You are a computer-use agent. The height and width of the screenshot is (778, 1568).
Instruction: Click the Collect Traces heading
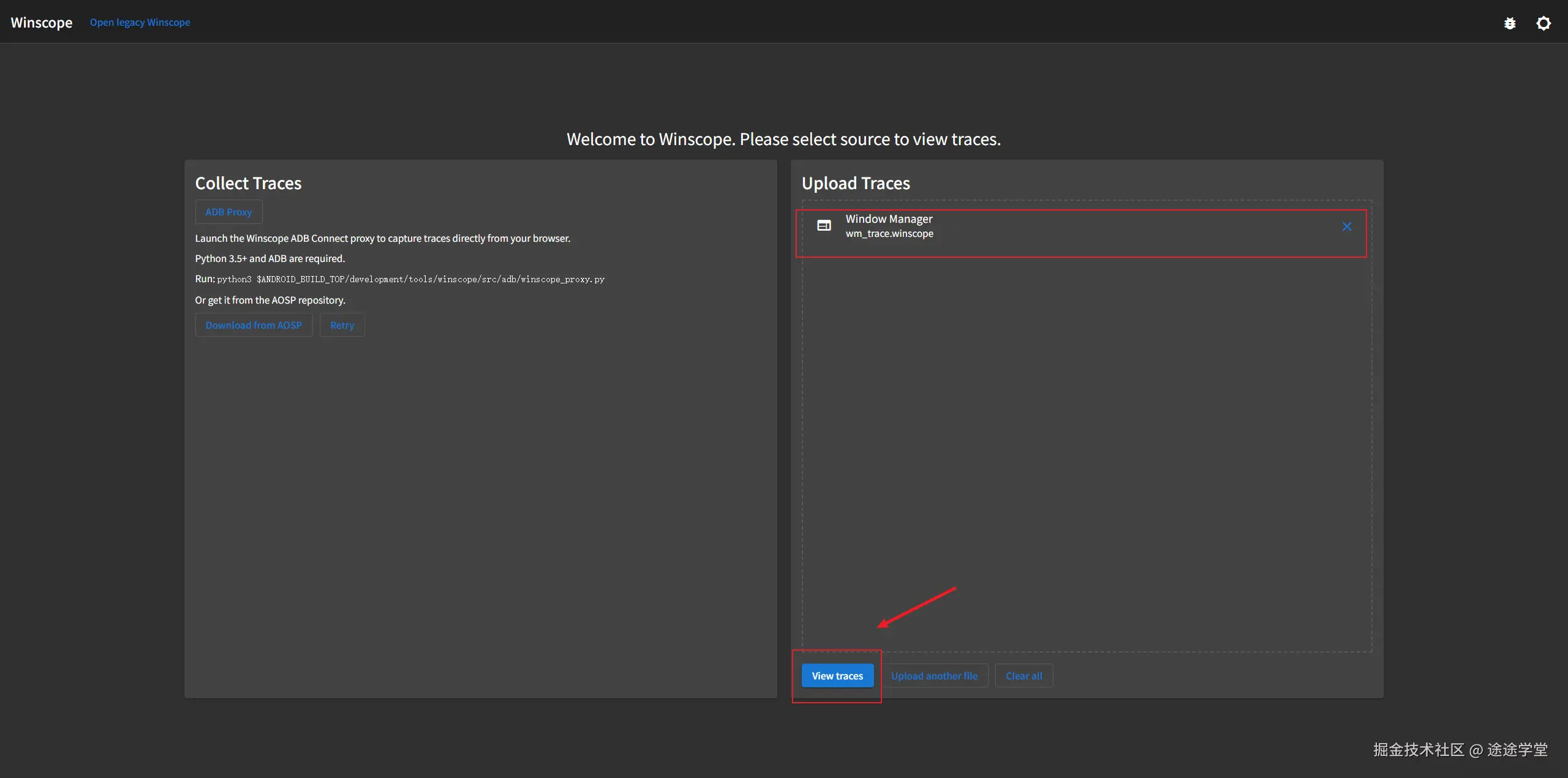click(x=248, y=183)
